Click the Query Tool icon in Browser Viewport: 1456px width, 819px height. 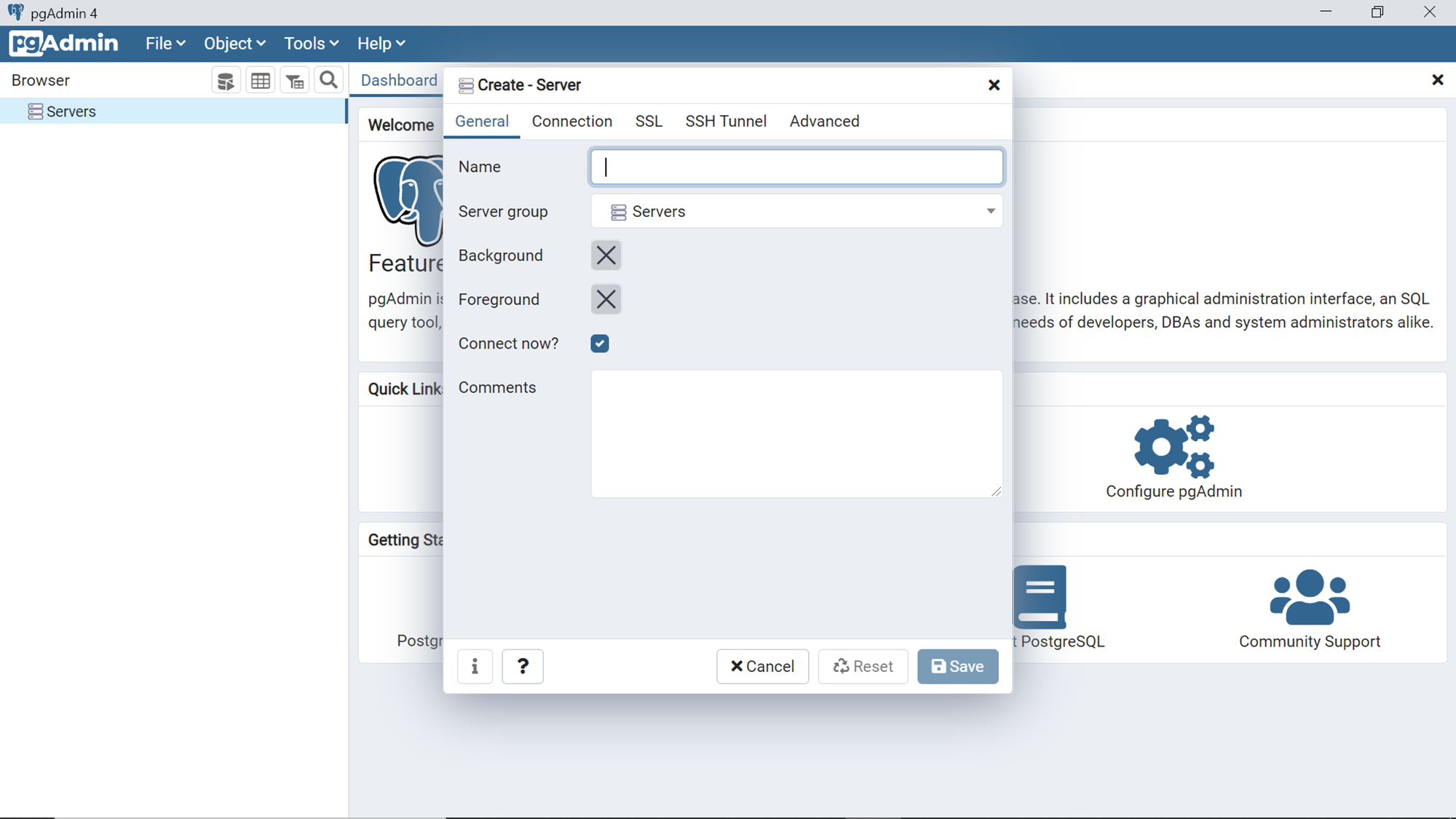click(x=226, y=81)
